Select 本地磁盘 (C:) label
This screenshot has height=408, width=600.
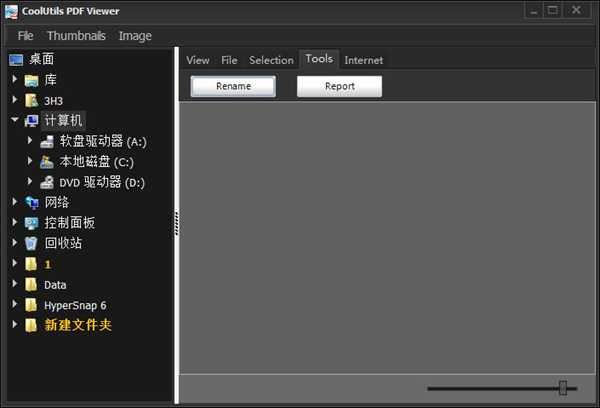[96, 162]
